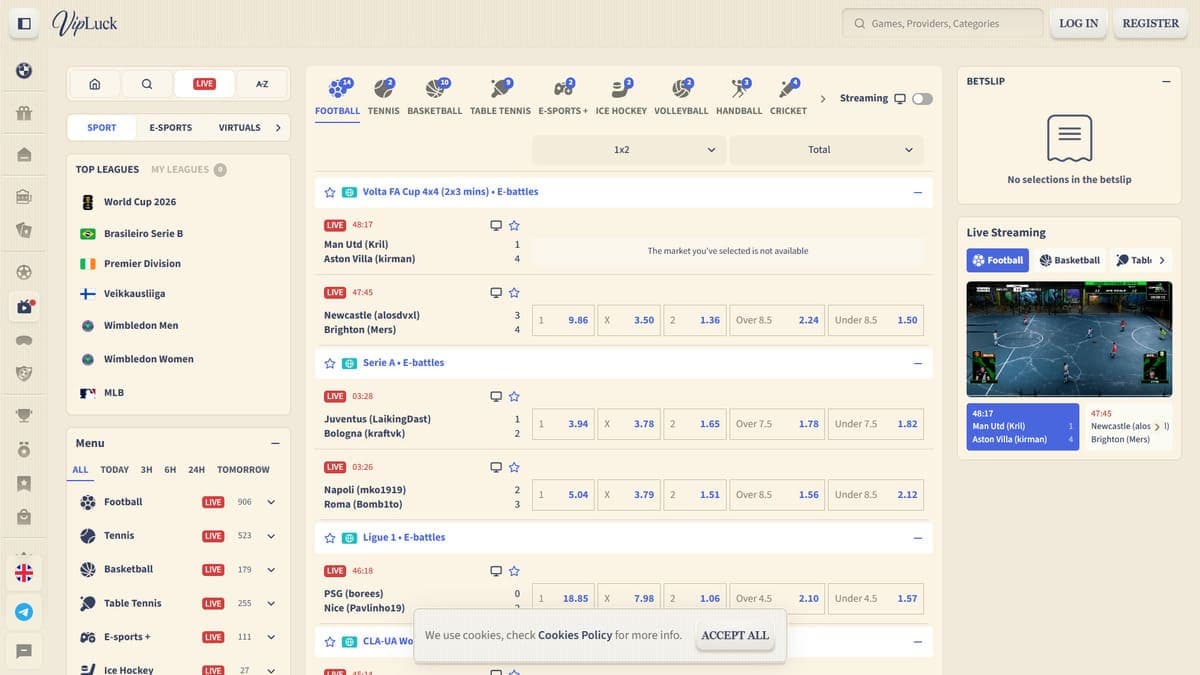The width and height of the screenshot is (1200, 675).
Task: Click the games search field
Action: [x=943, y=23]
